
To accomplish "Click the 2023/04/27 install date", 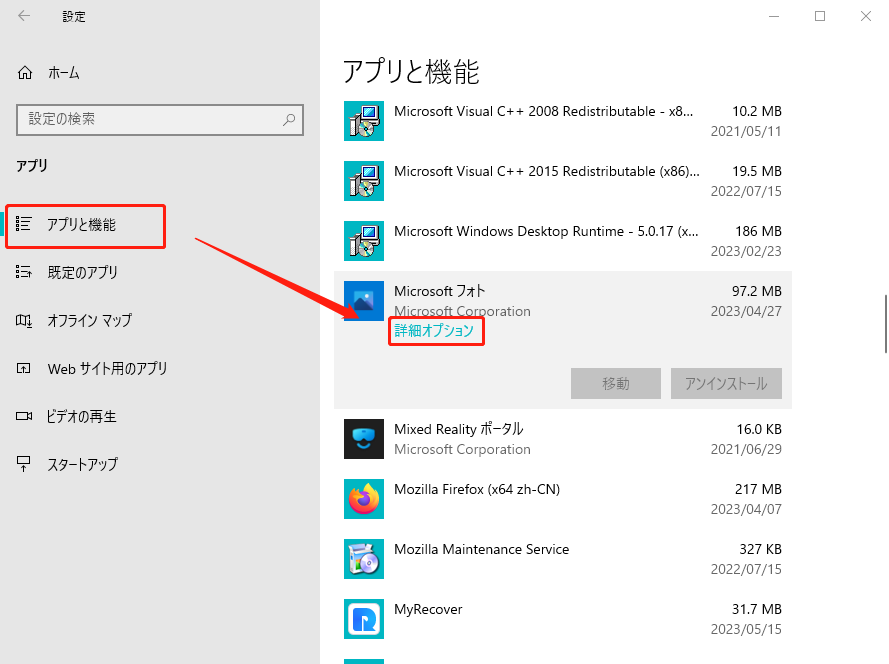I will (746, 311).
